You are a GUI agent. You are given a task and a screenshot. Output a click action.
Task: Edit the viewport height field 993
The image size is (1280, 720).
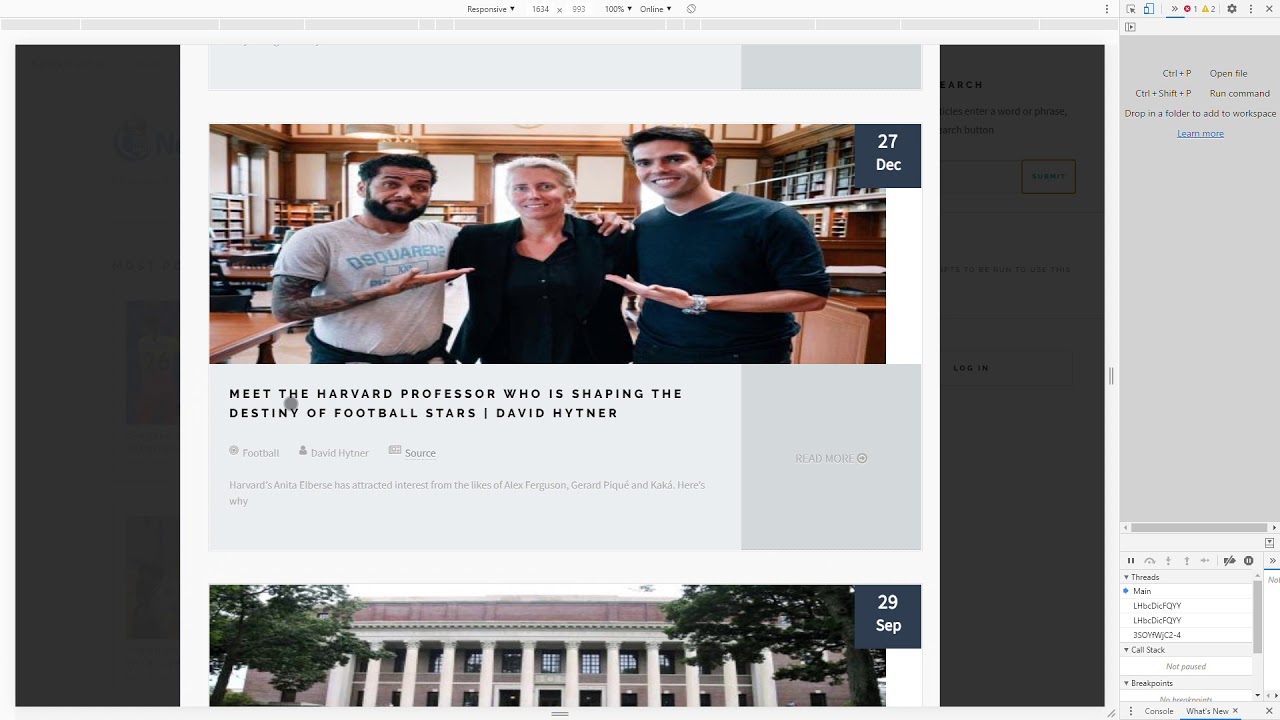[578, 9]
